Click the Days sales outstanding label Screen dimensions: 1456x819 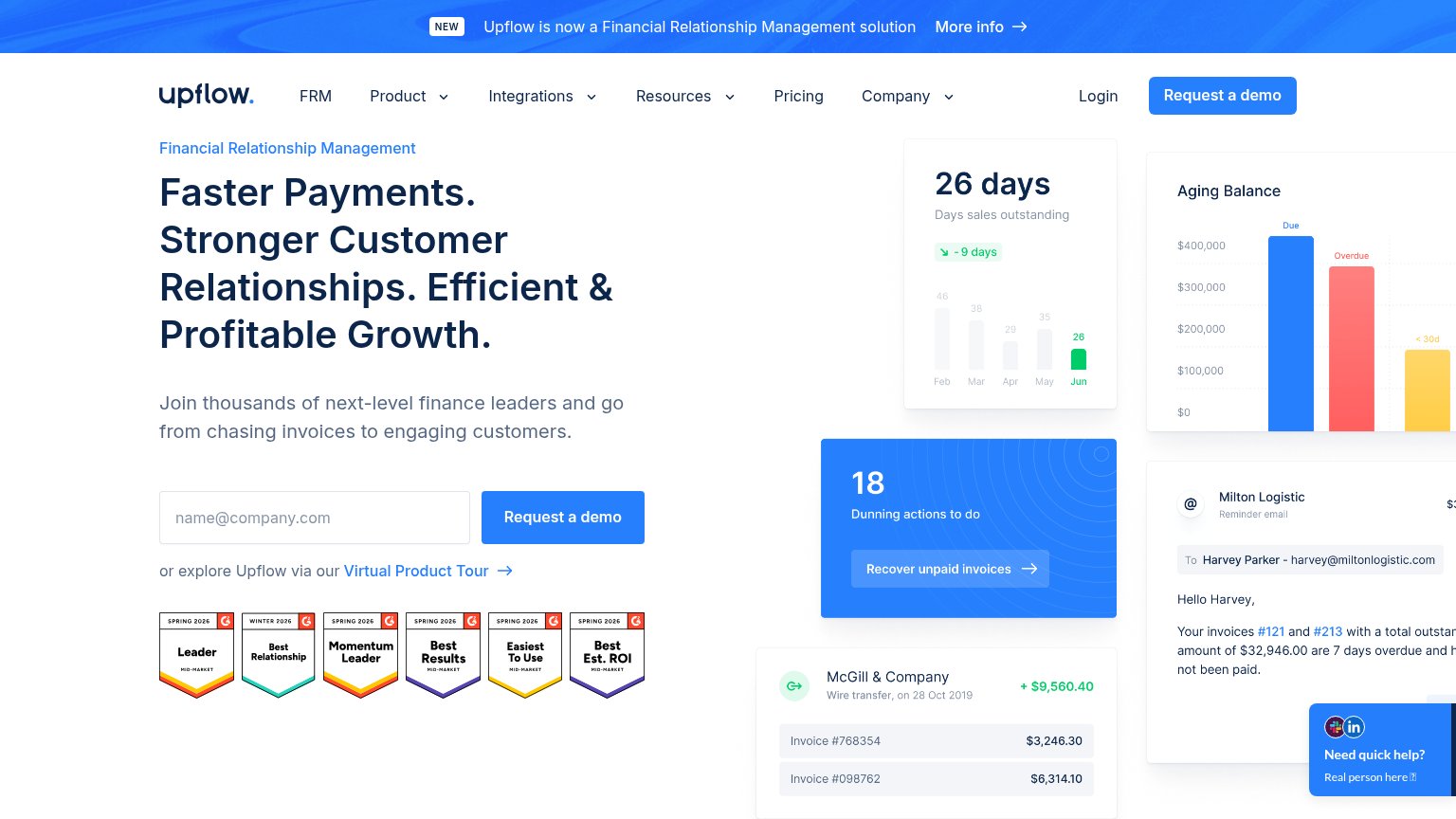click(x=1002, y=215)
